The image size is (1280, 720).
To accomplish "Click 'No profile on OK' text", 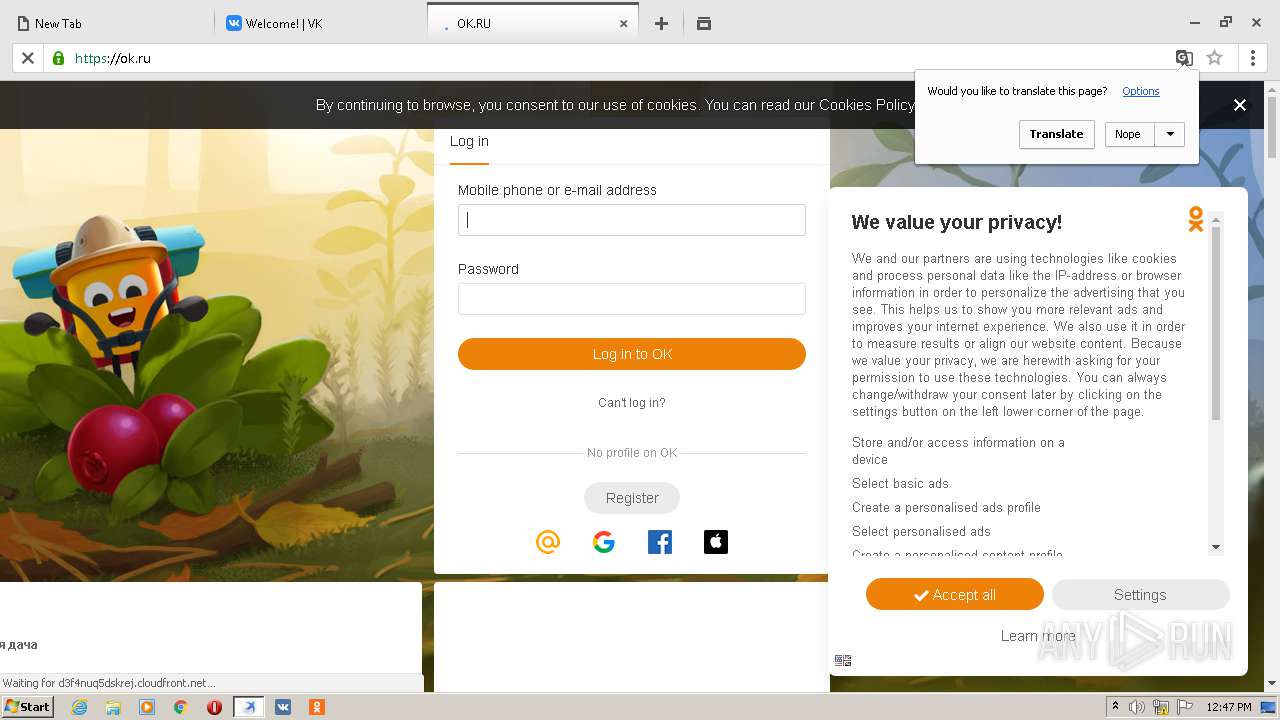I will point(632,453).
